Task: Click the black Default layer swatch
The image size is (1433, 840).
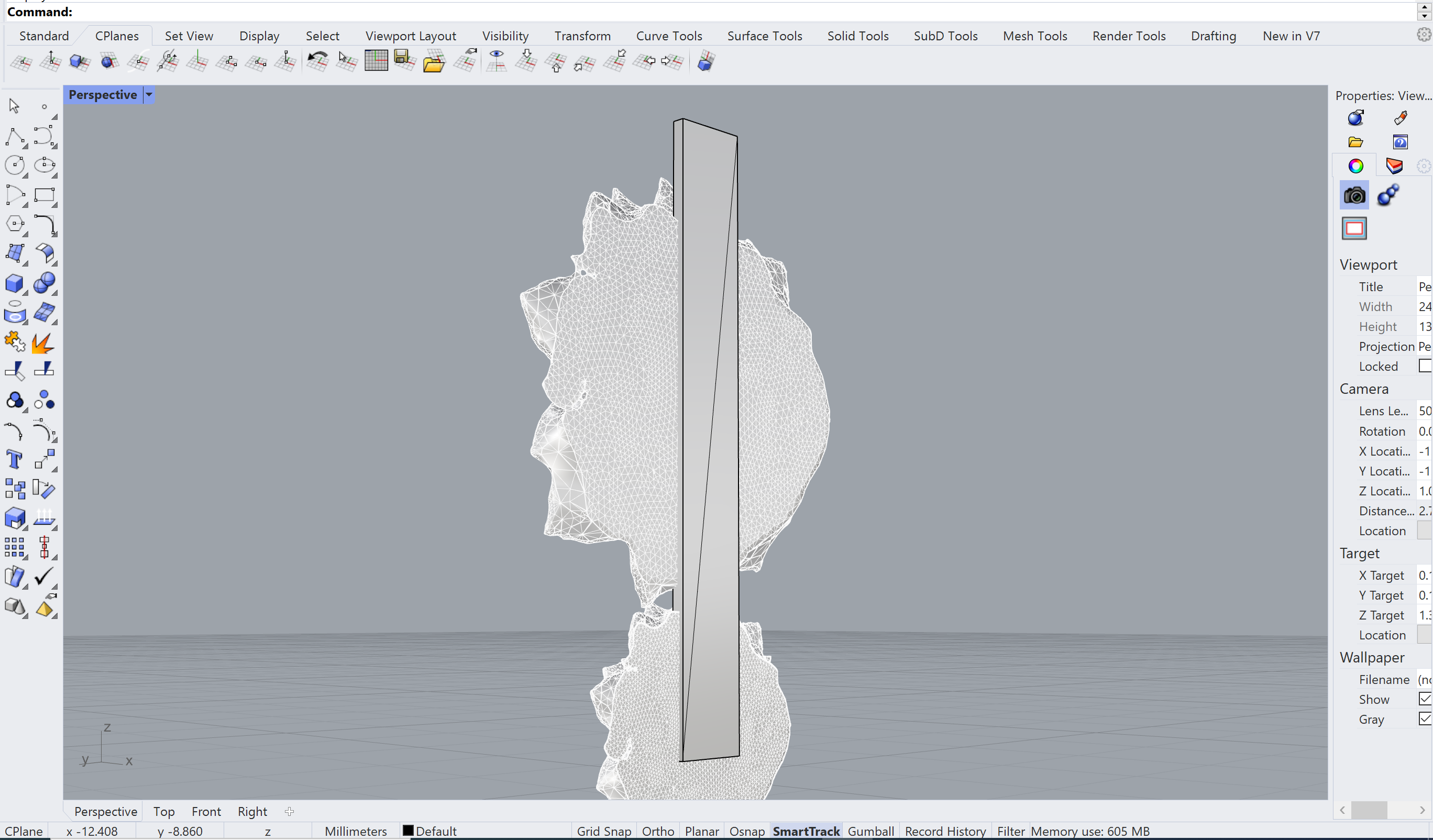Action: (407, 831)
